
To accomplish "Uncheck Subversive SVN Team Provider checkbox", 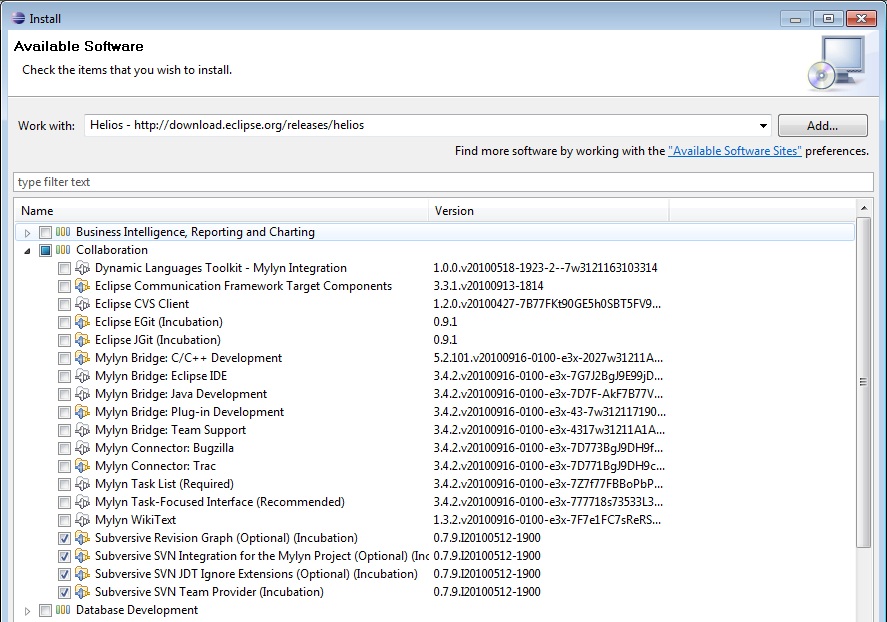I will pyautogui.click(x=64, y=593).
